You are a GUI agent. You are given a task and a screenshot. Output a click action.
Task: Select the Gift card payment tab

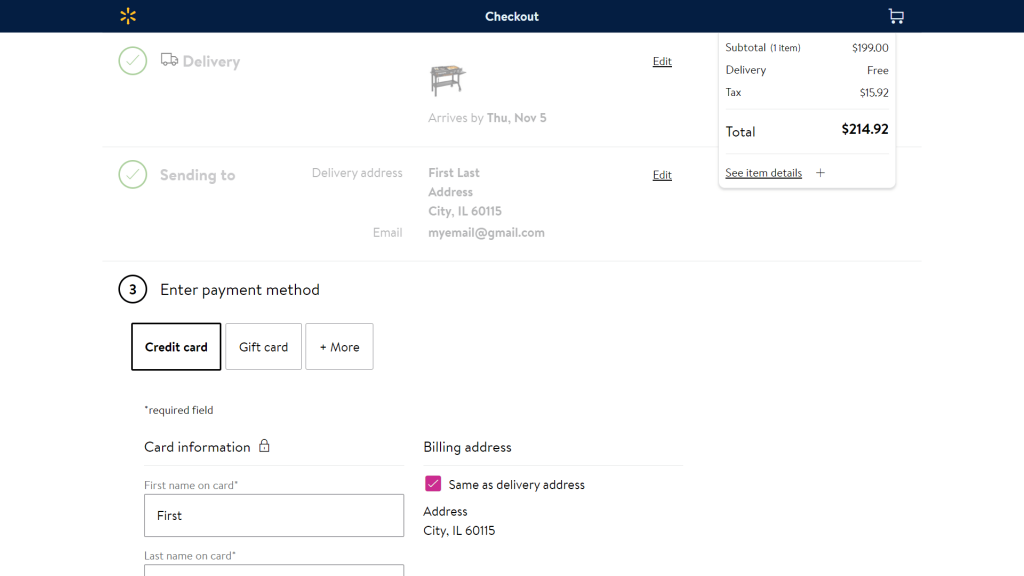[263, 347]
